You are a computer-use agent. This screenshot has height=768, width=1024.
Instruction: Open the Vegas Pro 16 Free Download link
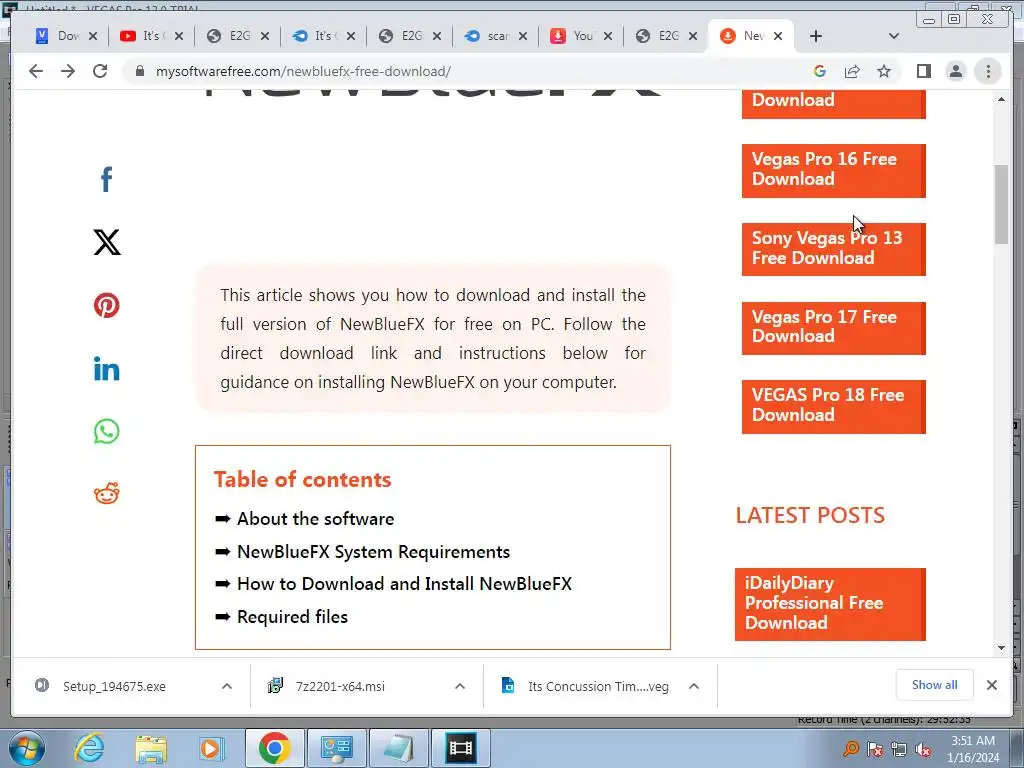(x=833, y=170)
